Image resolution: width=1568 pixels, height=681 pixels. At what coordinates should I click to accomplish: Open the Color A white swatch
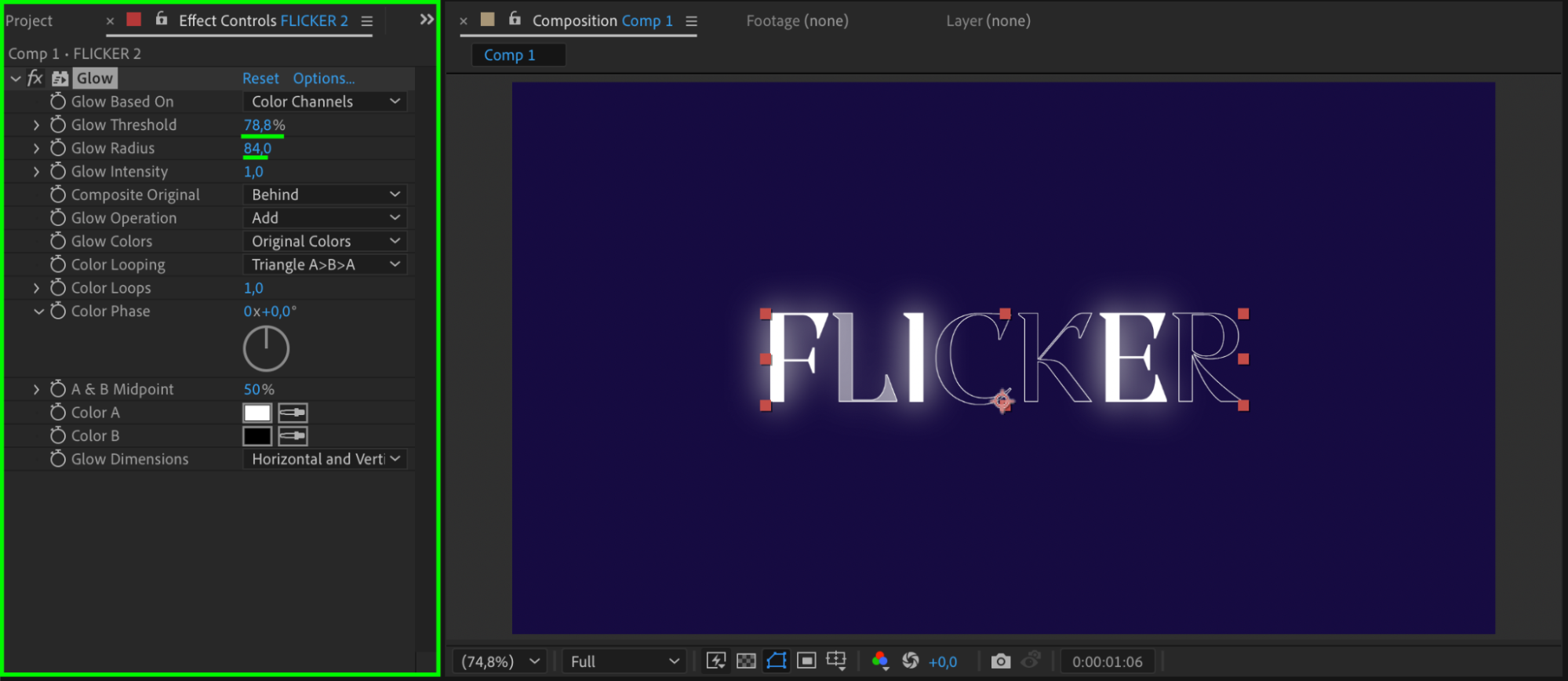tap(257, 413)
